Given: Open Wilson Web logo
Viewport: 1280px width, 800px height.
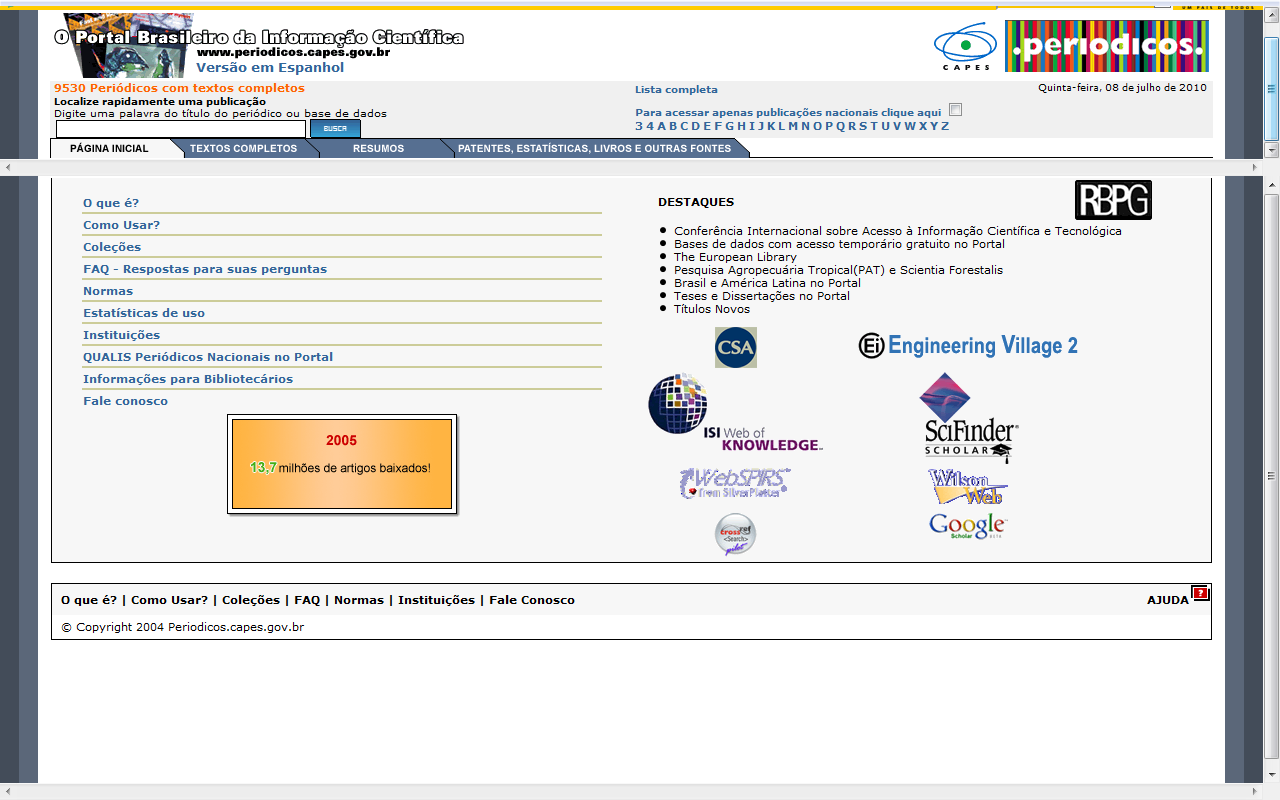Looking at the screenshot, I should (x=967, y=487).
